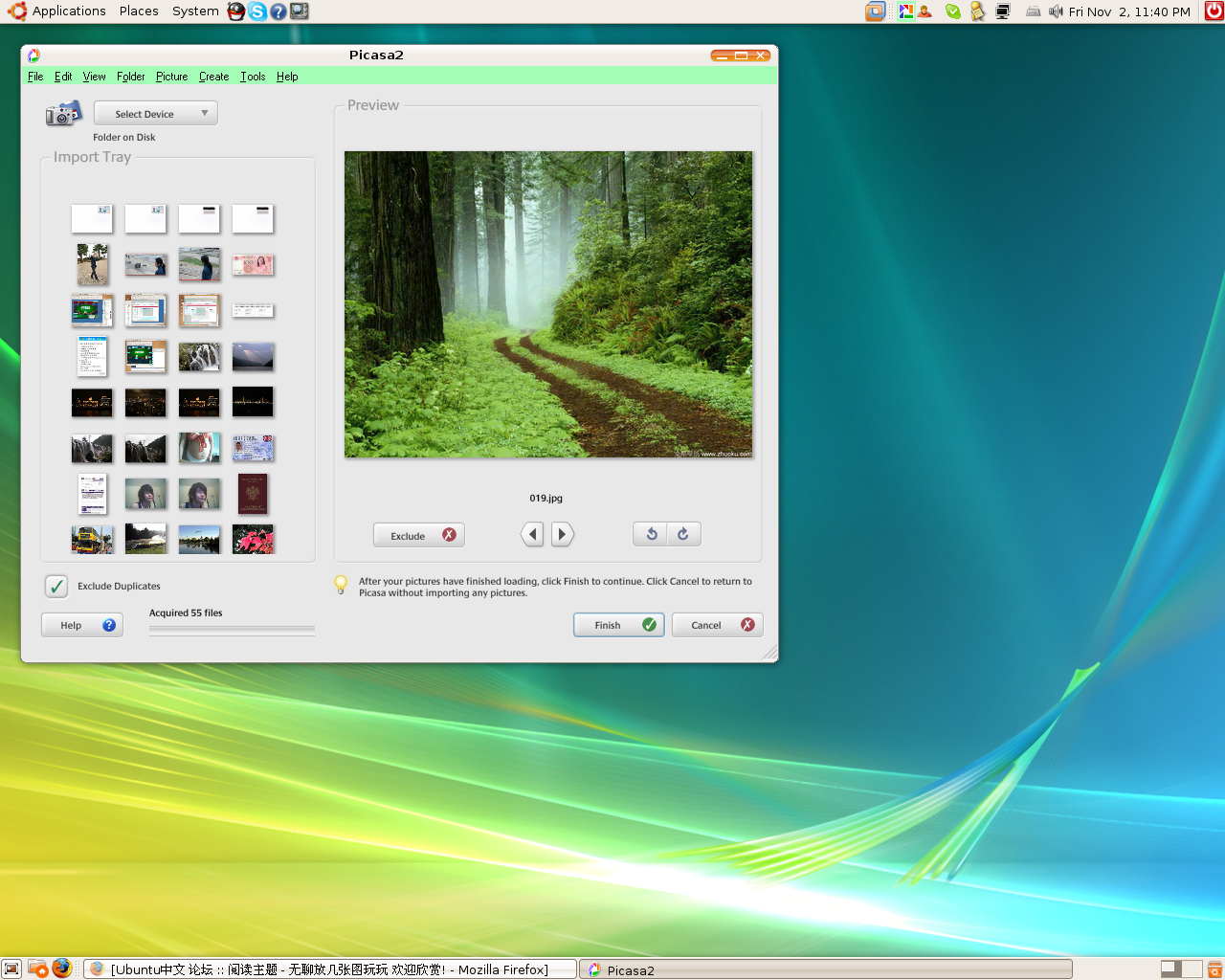Click the user buddy tray icon
Viewport: 1225px width, 980px height.
pos(924,11)
